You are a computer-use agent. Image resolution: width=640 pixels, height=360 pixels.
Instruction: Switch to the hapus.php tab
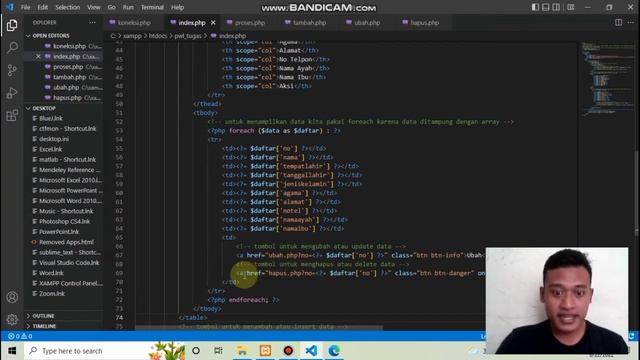tap(424, 23)
